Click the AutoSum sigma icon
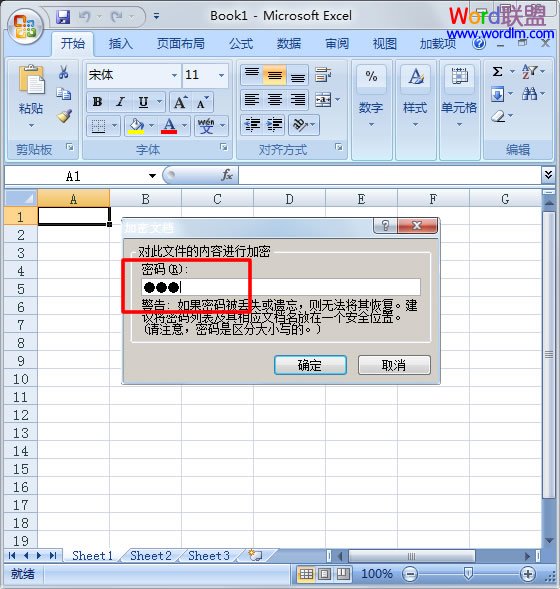 click(497, 71)
